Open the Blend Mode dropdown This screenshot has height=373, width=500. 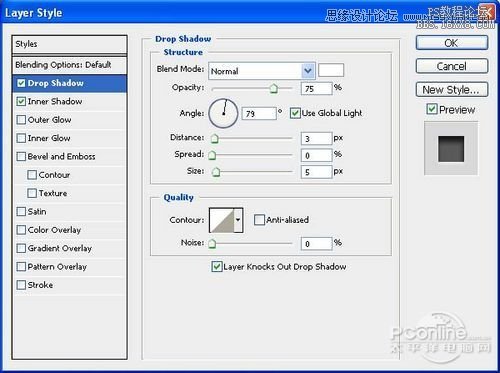[x=262, y=71]
